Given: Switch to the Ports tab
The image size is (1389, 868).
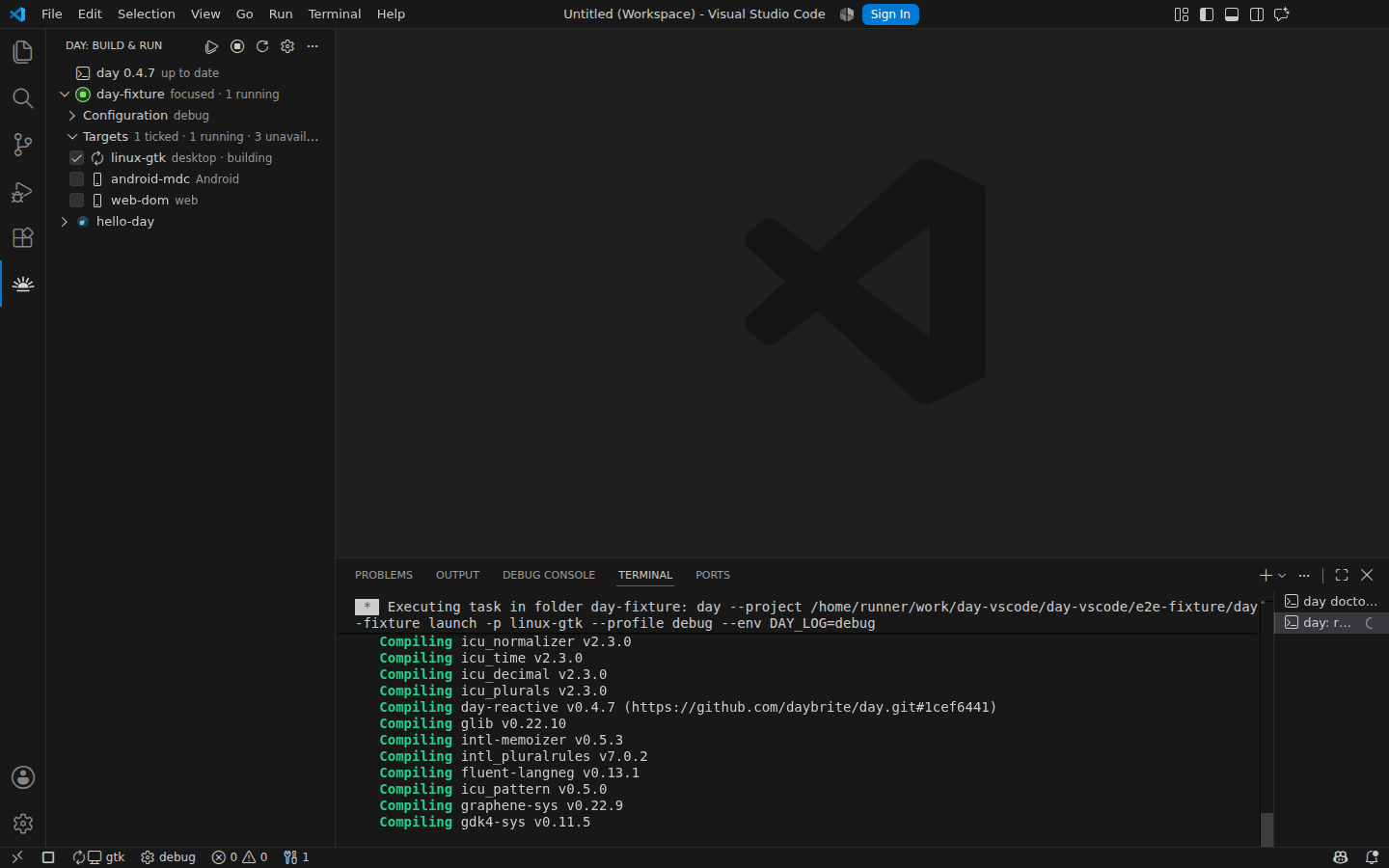Looking at the screenshot, I should click(713, 575).
